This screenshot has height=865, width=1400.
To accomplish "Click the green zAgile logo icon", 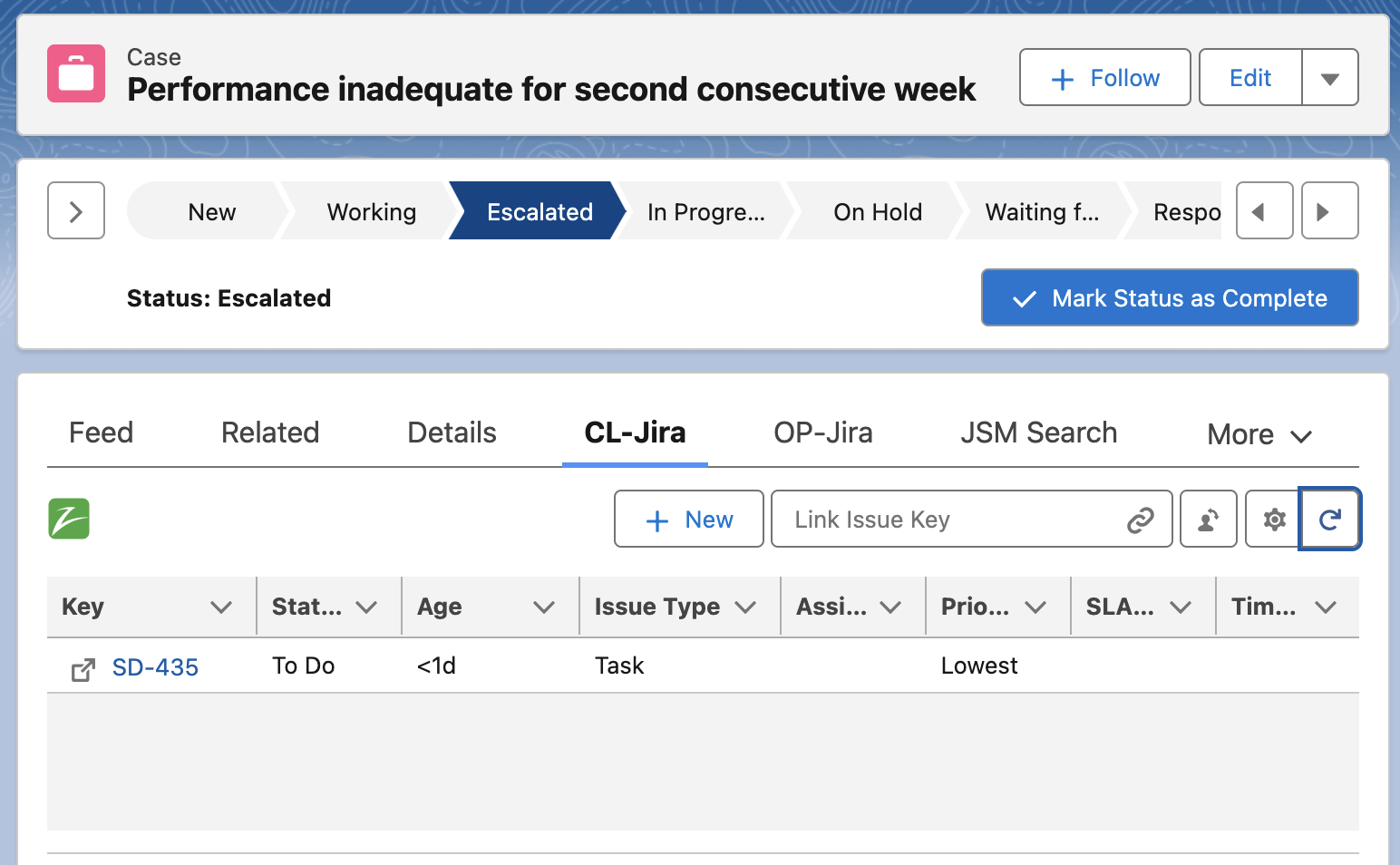I will tap(69, 519).
